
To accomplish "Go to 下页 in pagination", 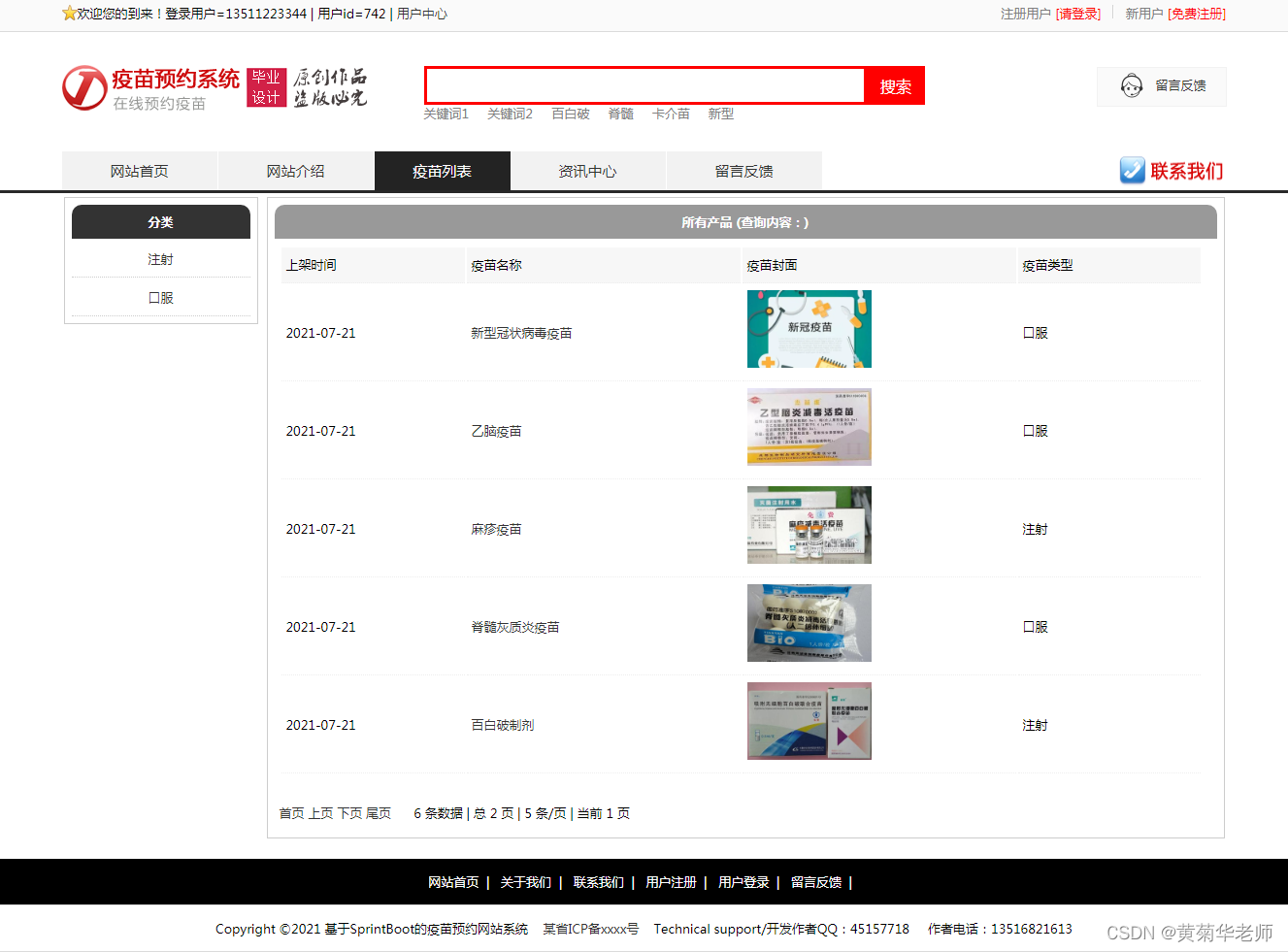I will [349, 813].
